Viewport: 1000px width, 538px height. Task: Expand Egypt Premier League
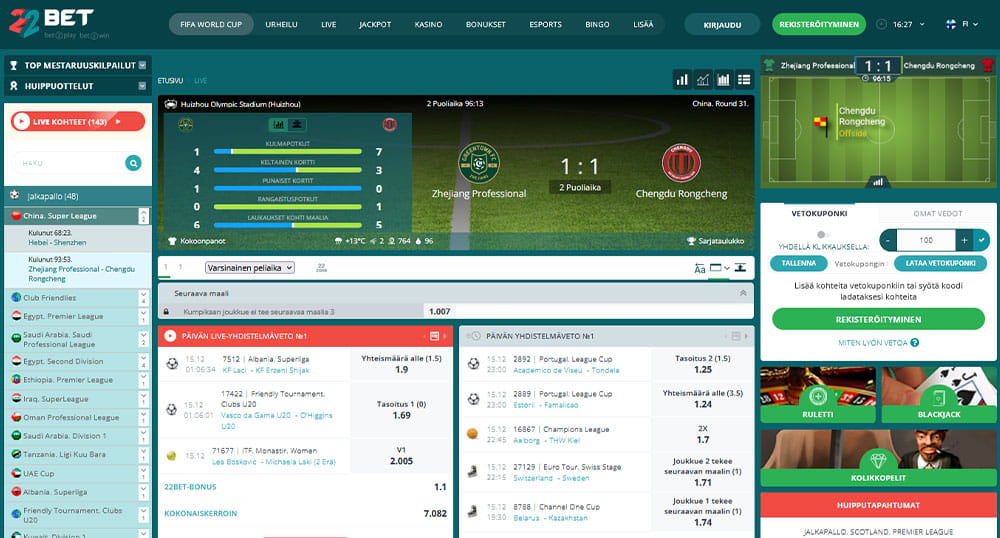pos(143,316)
